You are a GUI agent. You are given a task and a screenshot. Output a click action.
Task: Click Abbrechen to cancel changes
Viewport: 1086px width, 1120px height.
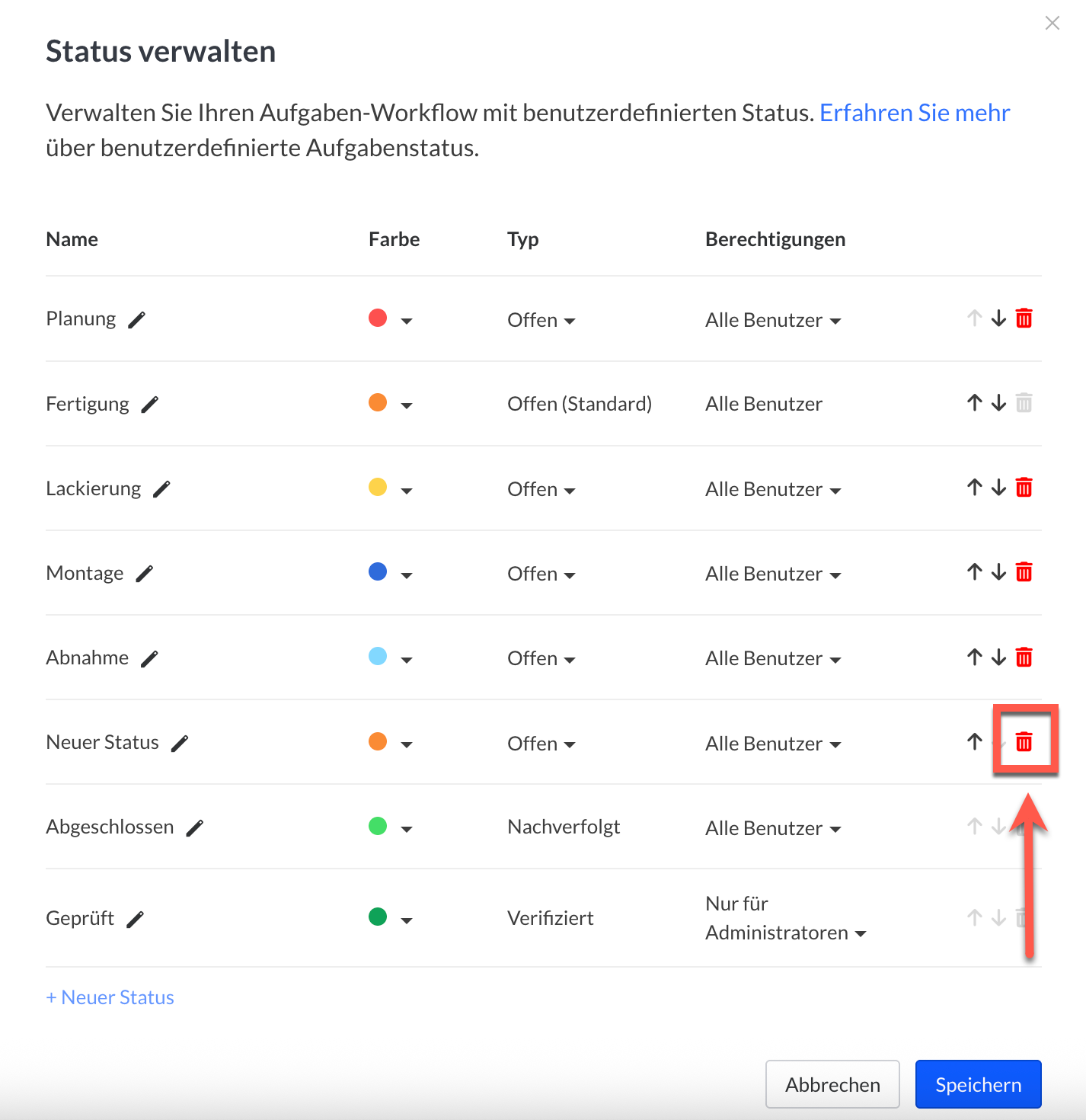(x=832, y=1084)
